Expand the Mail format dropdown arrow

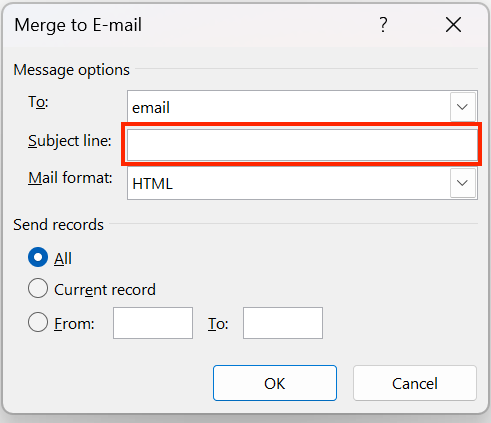(463, 183)
